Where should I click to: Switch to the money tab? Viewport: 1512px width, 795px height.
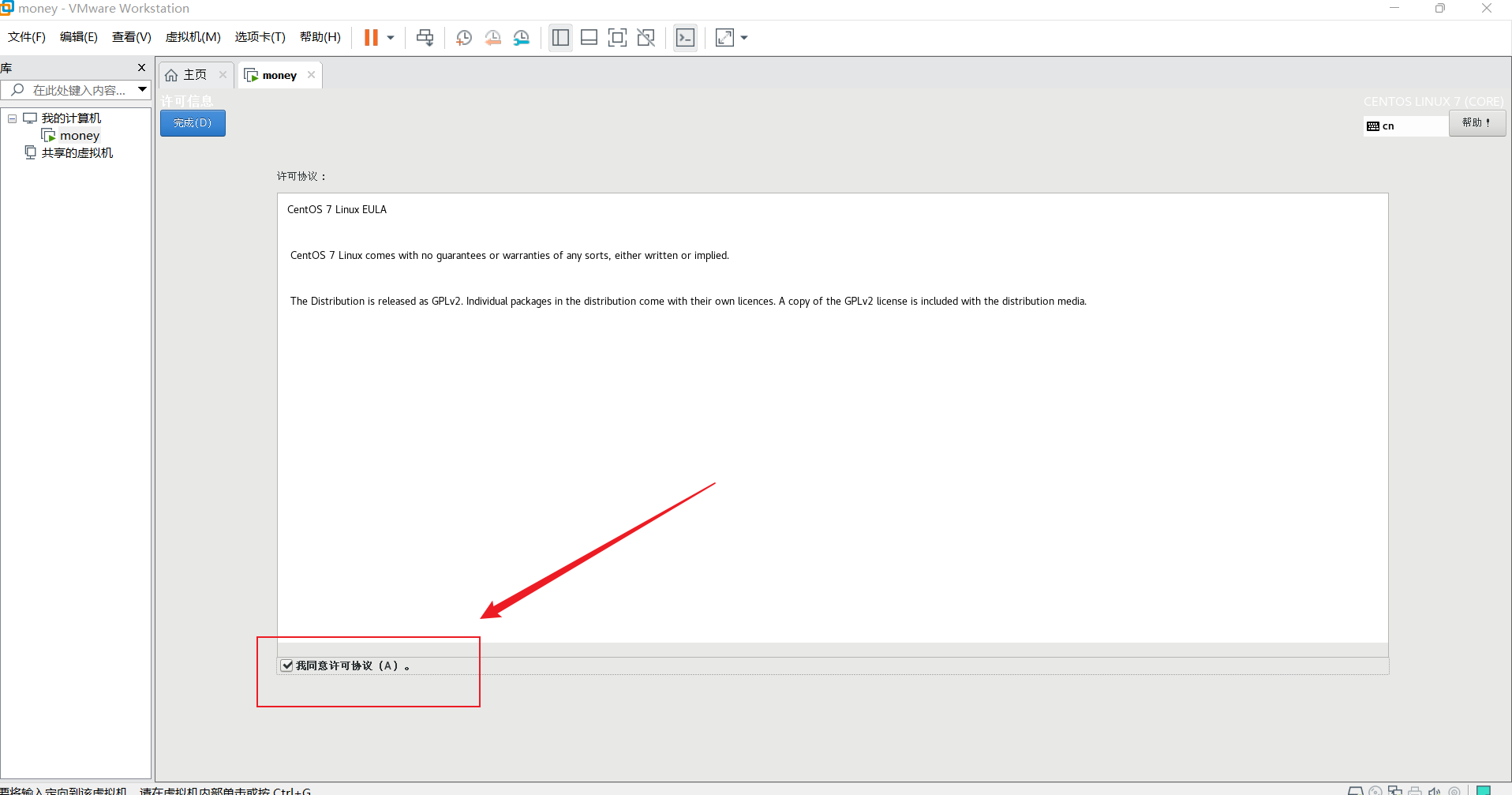(279, 75)
